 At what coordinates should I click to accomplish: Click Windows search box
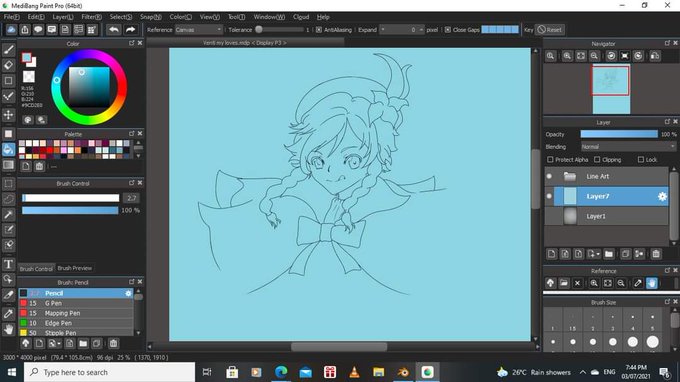click(109, 372)
